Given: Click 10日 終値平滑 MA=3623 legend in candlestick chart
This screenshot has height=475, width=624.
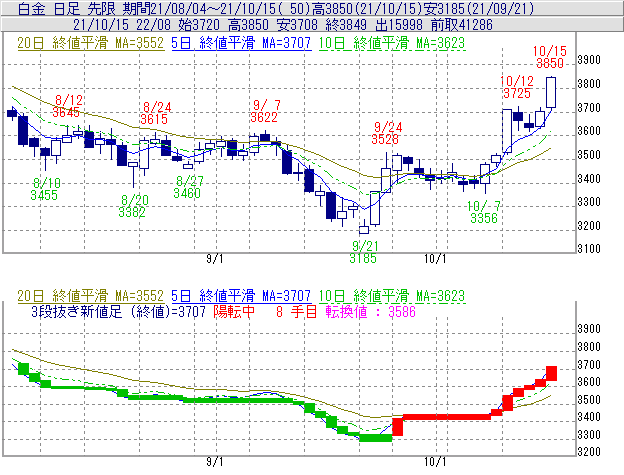Looking at the screenshot, I should coord(392,43).
